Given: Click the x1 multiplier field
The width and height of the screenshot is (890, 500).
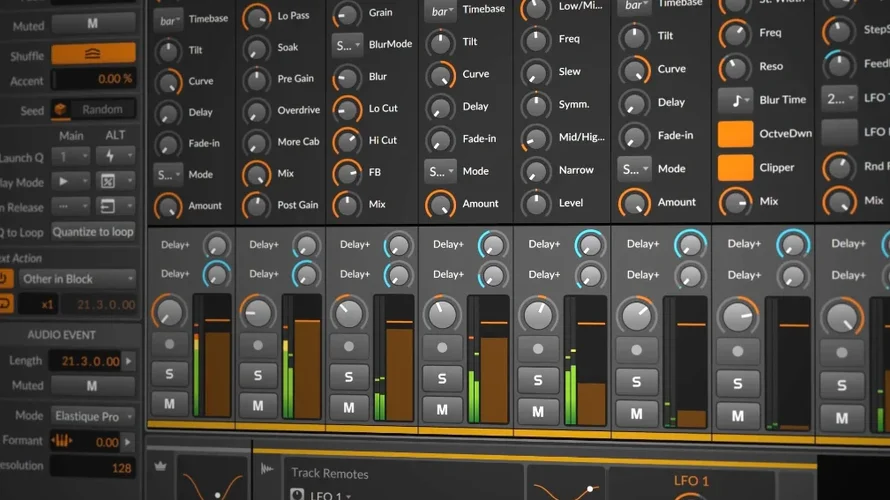Looking at the screenshot, I should coord(39,304).
